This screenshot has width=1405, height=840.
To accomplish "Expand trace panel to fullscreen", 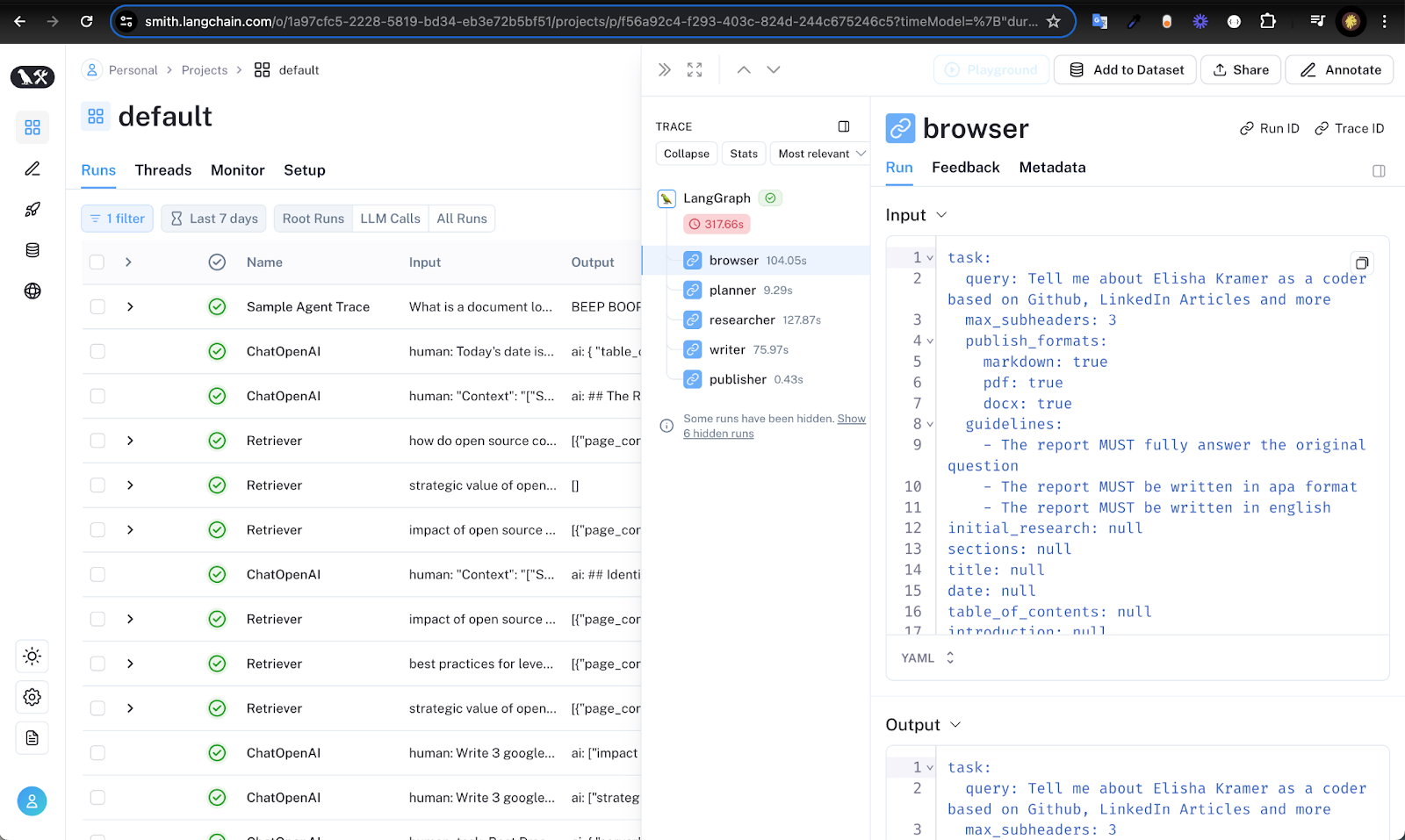I will [x=695, y=70].
